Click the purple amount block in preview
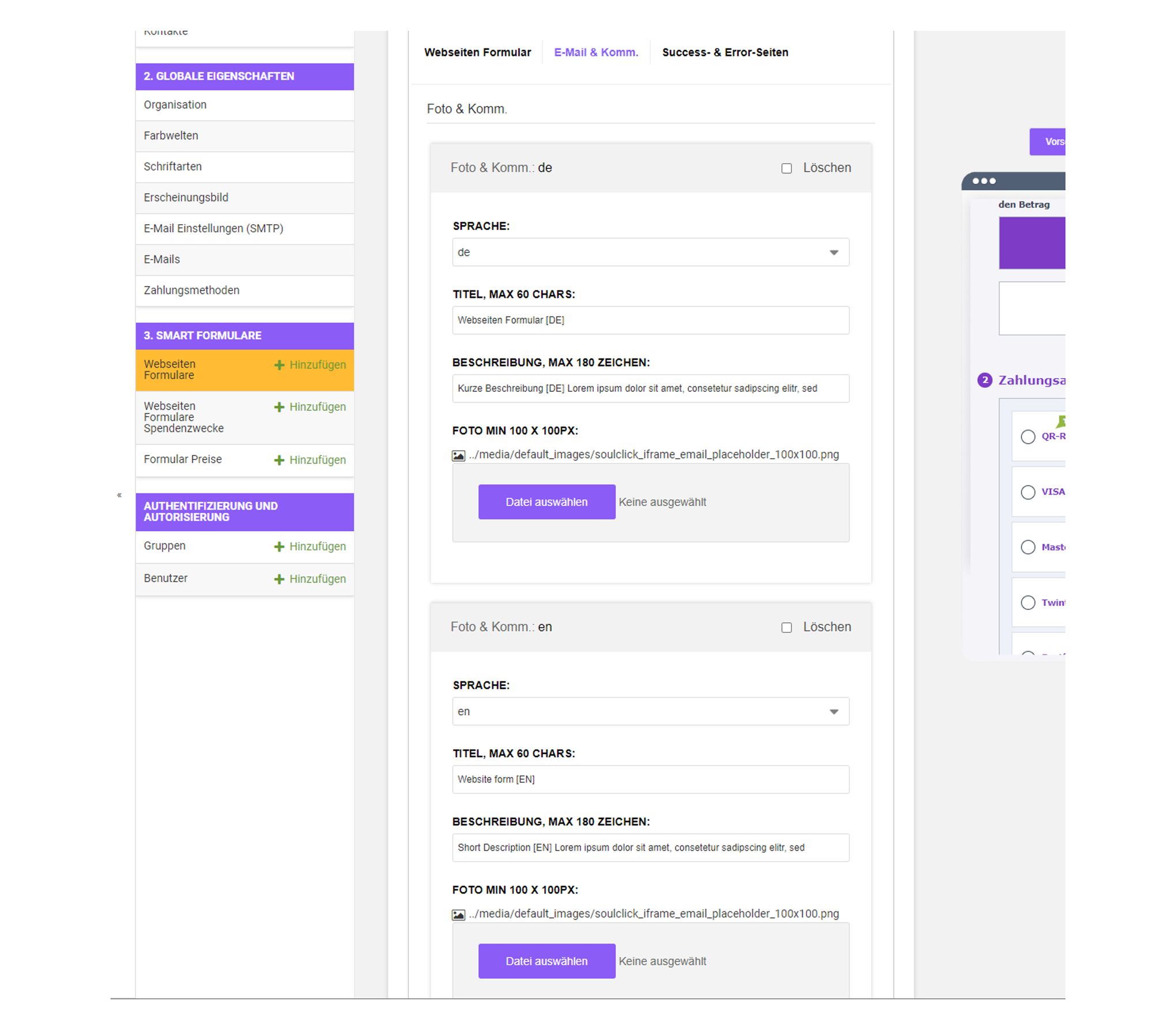 coord(1032,243)
